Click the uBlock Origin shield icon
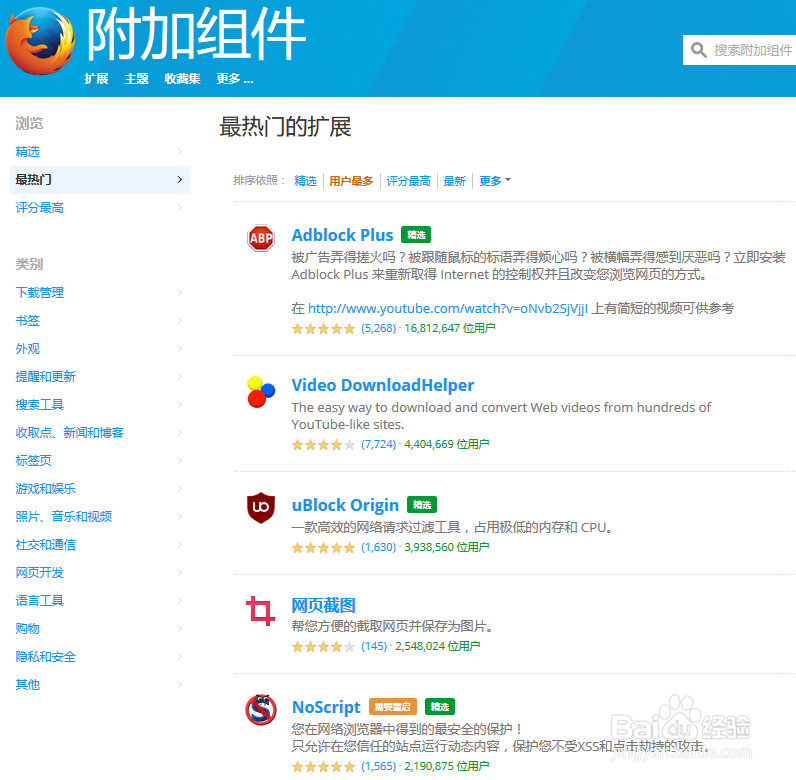The height and width of the screenshot is (780, 796). 261,507
